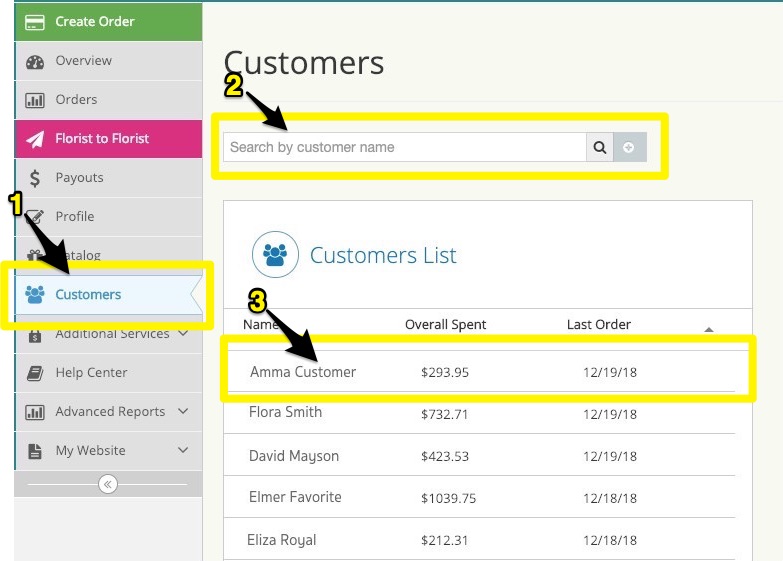The height and width of the screenshot is (561, 783).
Task: Click the Help Center book icon
Action: pos(35,373)
